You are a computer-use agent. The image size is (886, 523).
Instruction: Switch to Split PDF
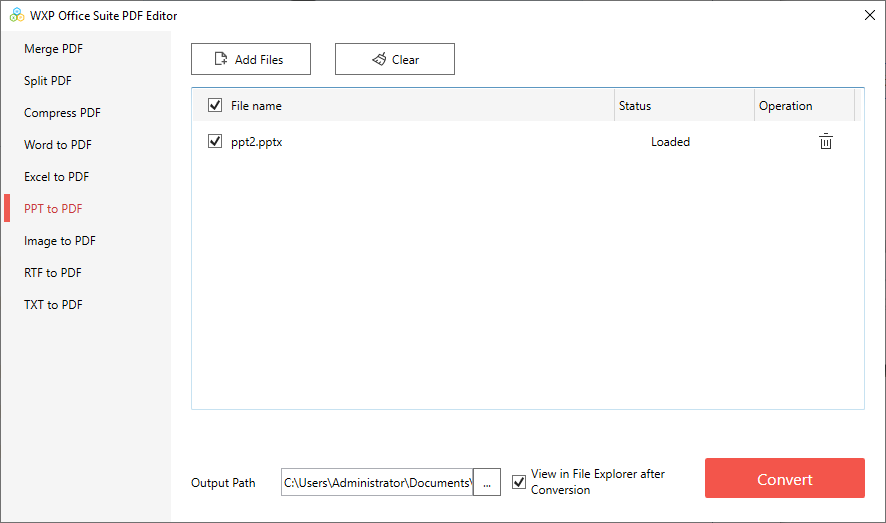pyautogui.click(x=48, y=81)
